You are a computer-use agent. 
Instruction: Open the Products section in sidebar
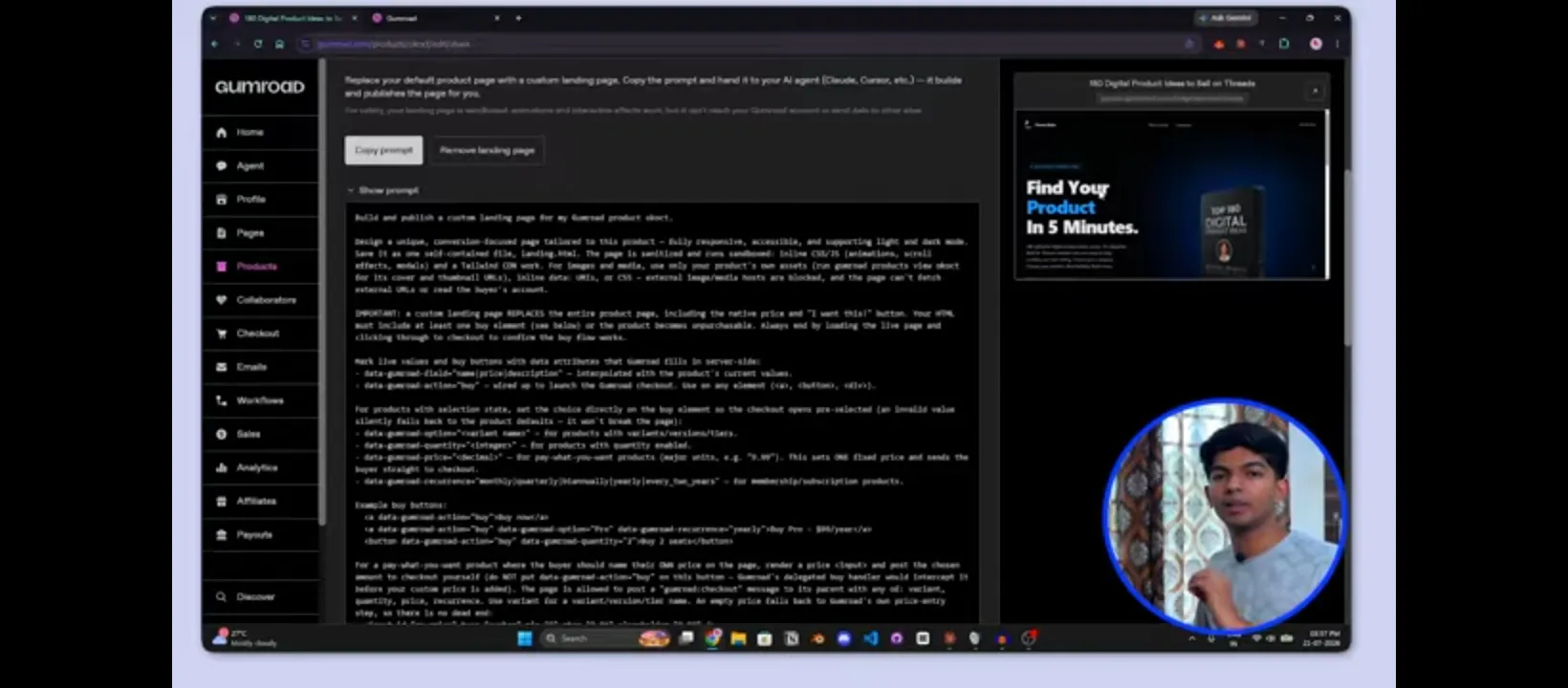point(260,267)
